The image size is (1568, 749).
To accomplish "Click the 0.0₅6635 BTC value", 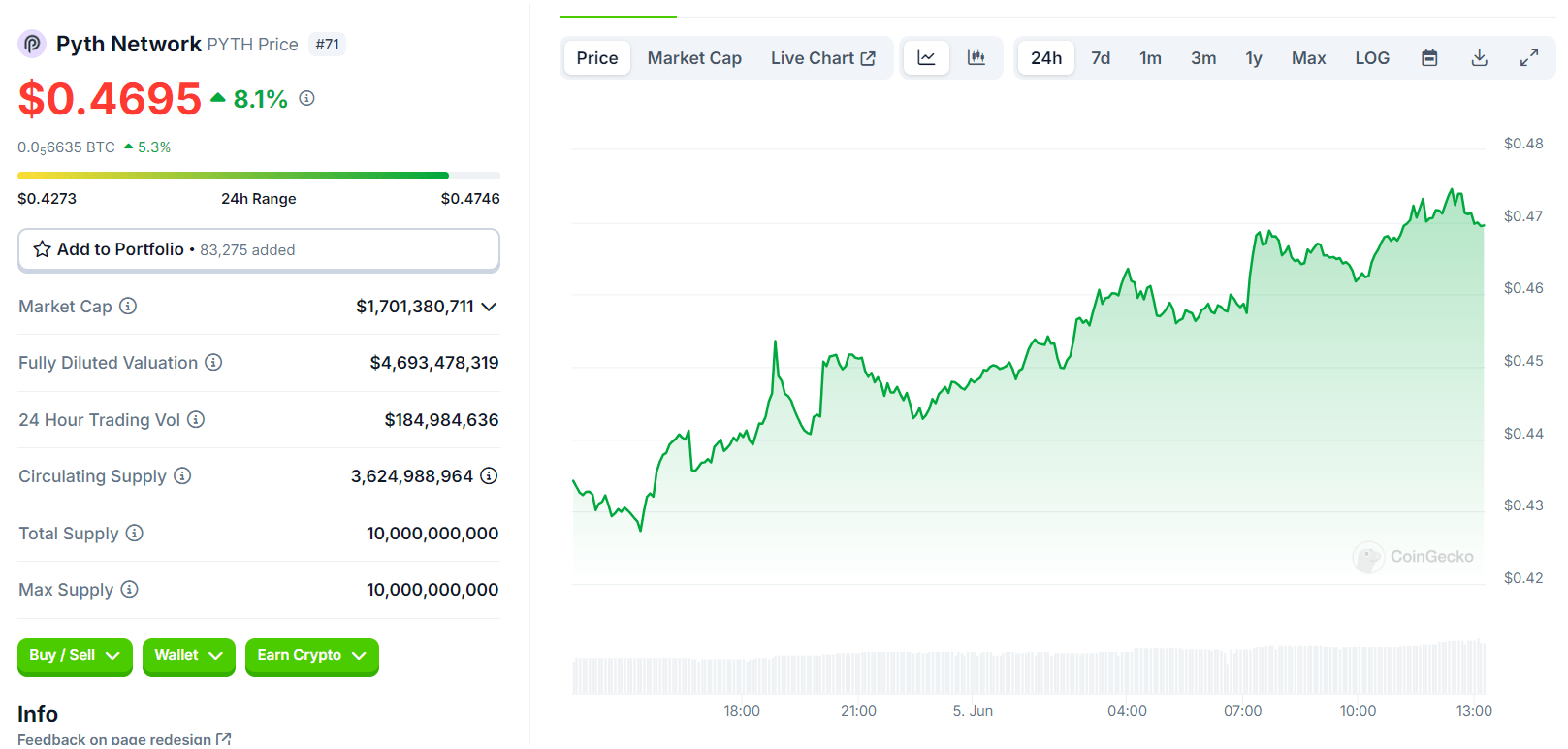I will [66, 147].
